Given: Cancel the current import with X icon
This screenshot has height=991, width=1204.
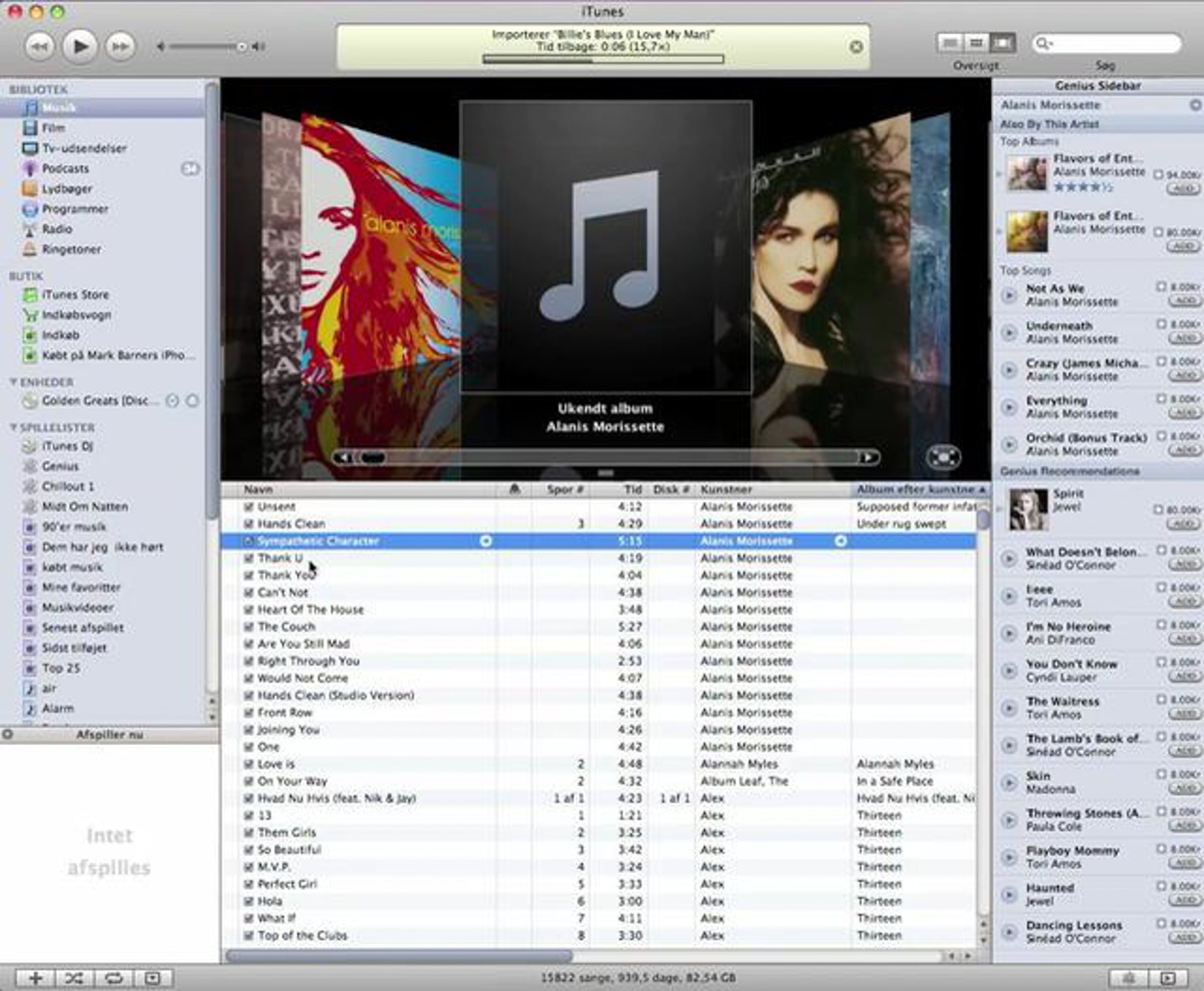Looking at the screenshot, I should pos(856,47).
